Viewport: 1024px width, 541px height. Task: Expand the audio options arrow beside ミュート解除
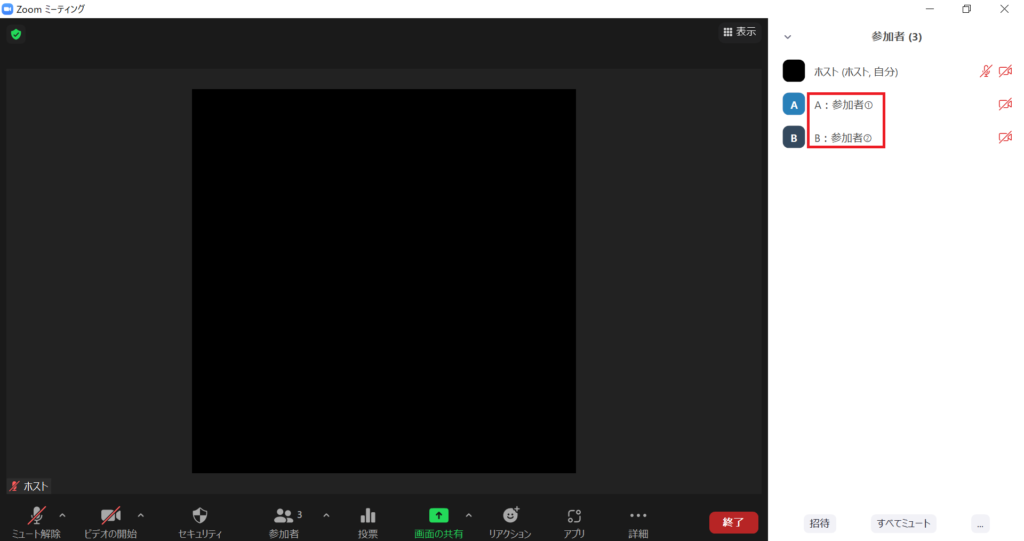tap(63, 515)
